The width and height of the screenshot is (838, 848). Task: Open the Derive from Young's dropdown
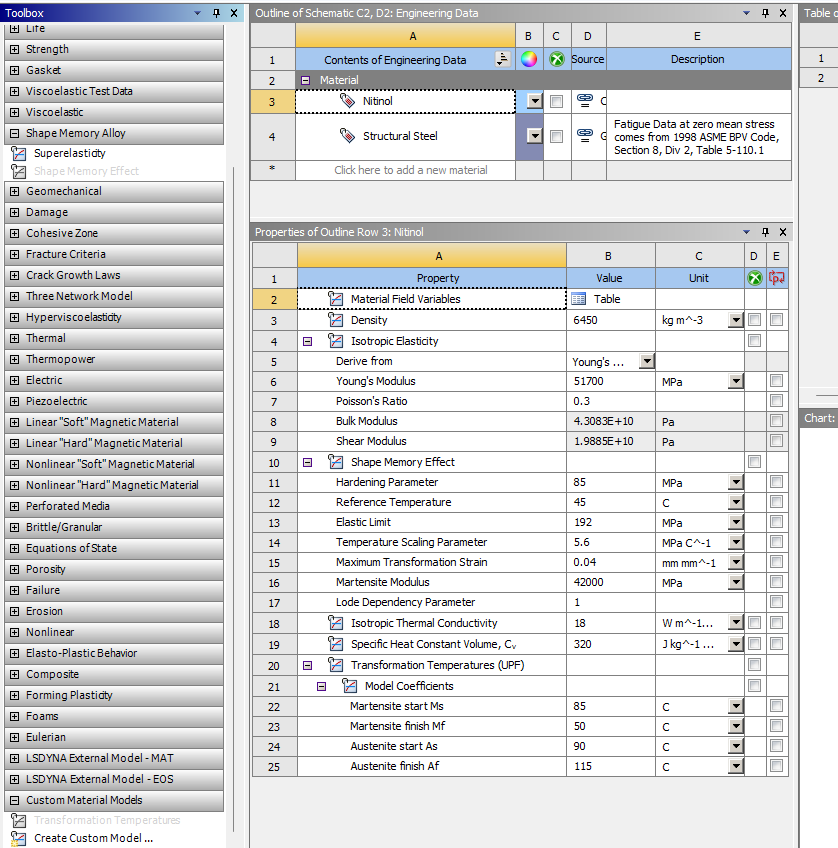[647, 361]
